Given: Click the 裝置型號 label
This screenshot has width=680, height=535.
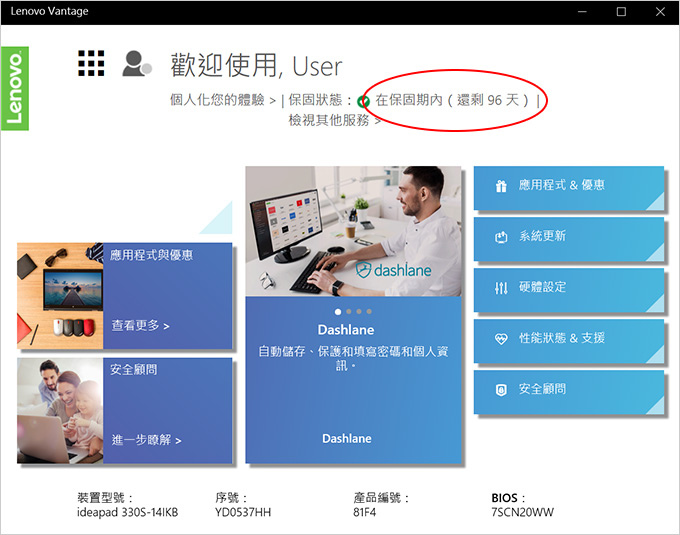Looking at the screenshot, I should click(105, 498).
